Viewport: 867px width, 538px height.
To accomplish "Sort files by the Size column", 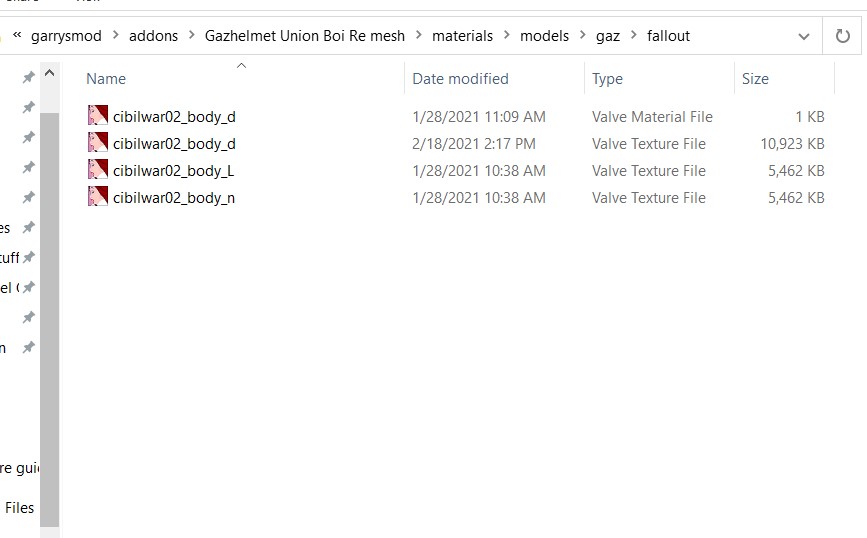I will tap(755, 79).
